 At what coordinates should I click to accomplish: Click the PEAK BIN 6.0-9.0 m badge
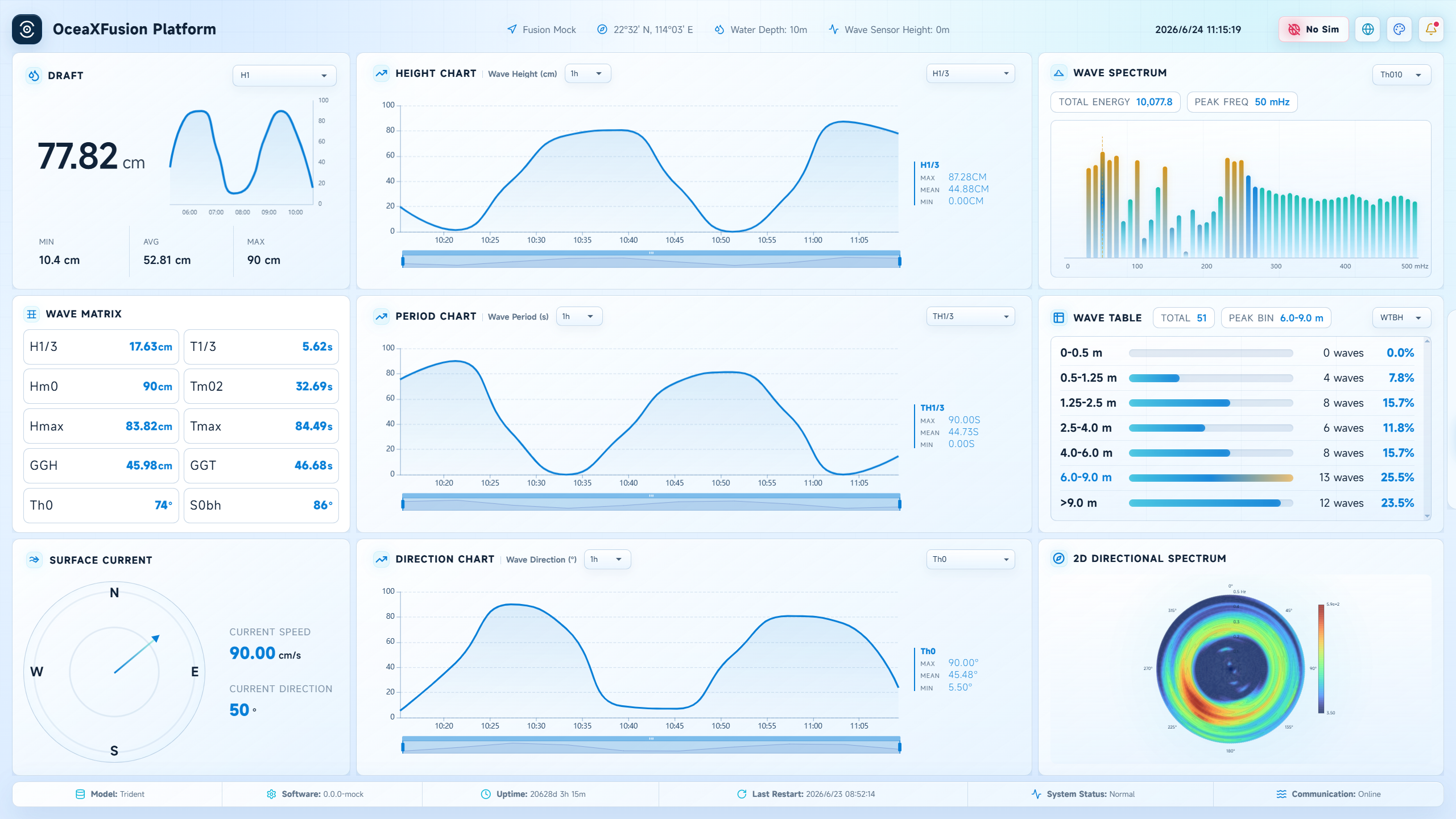[1276, 318]
